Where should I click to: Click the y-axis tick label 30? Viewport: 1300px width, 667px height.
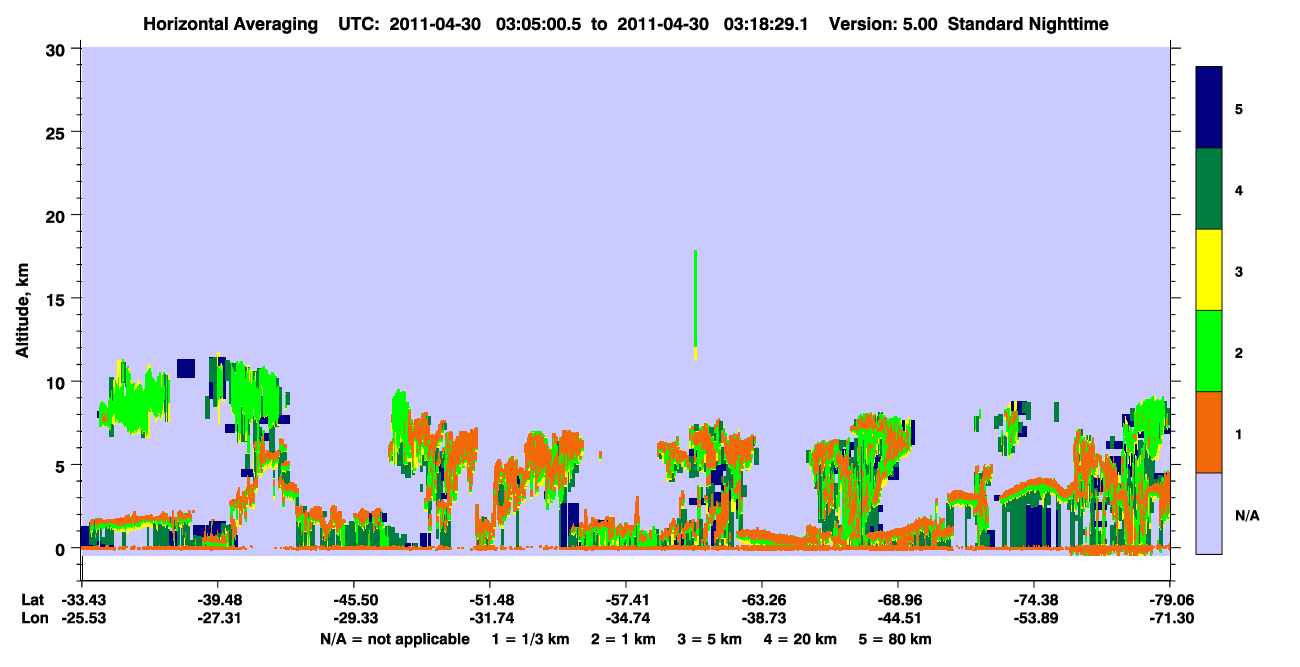click(57, 49)
